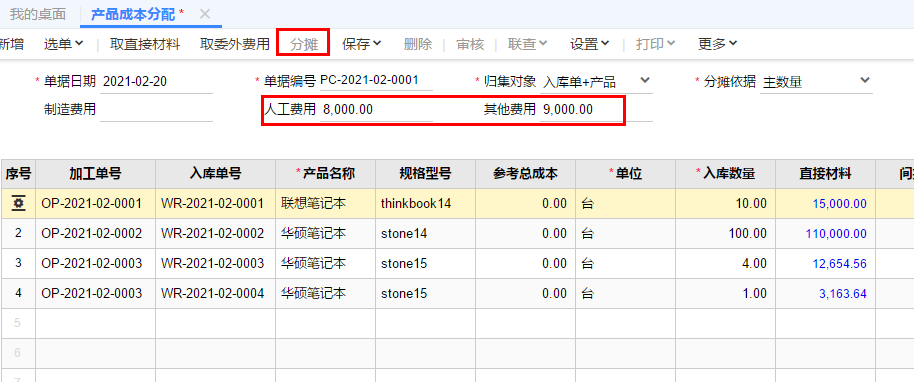Click the 3,163.64 direct material link
This screenshot has height=382, width=914.
pyautogui.click(x=843, y=294)
